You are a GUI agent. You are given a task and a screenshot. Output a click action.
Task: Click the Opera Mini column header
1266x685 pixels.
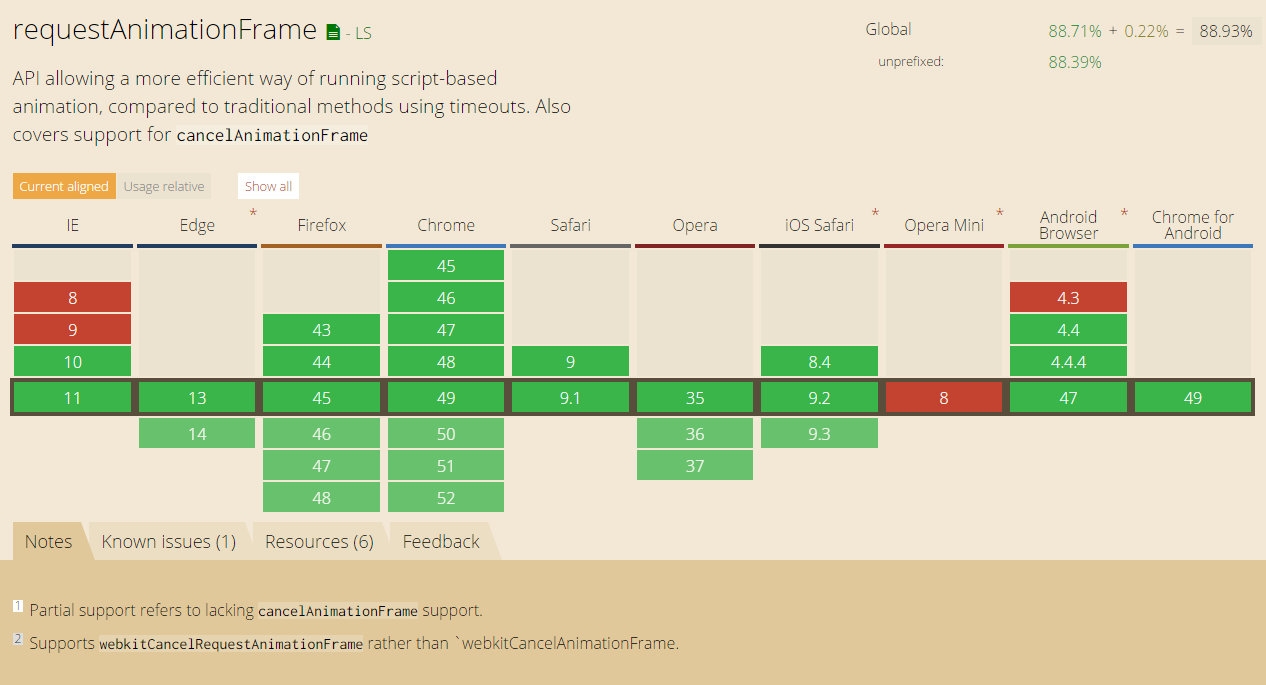[944, 225]
